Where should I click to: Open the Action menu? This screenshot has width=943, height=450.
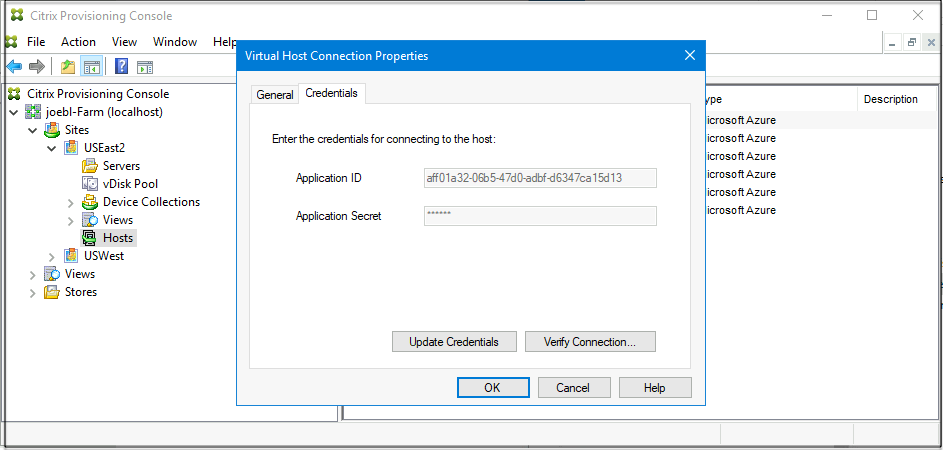pyautogui.click(x=78, y=42)
